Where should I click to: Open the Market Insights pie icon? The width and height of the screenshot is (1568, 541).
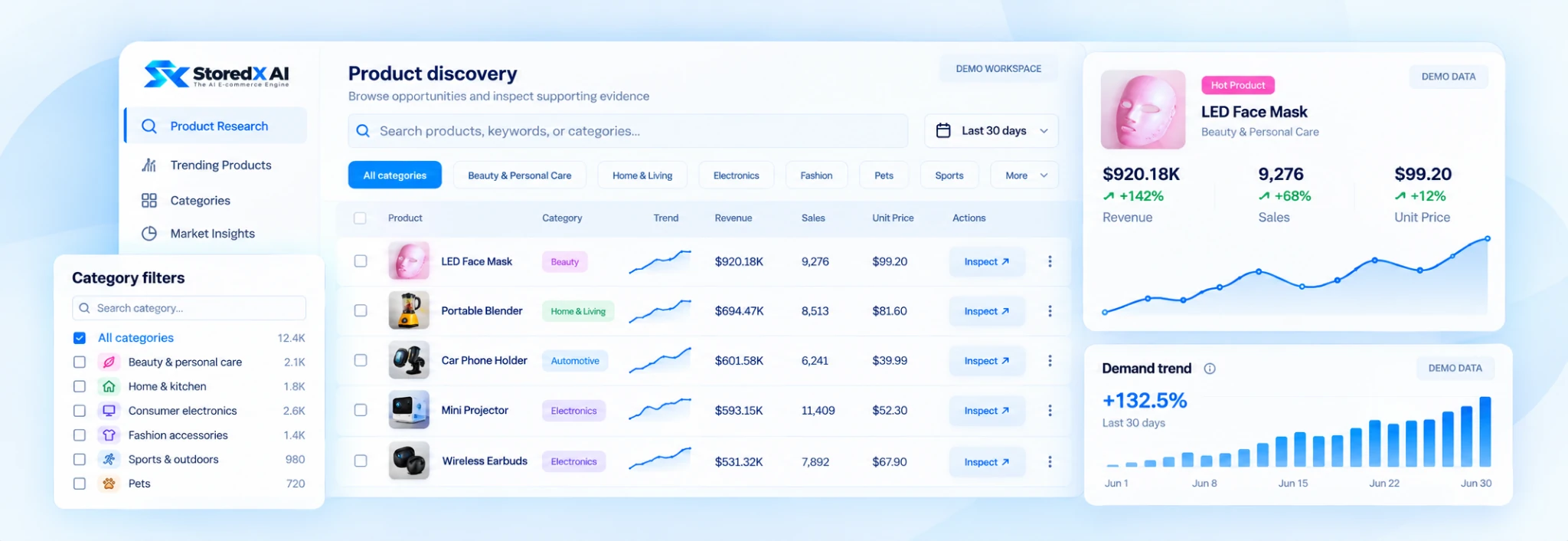149,234
